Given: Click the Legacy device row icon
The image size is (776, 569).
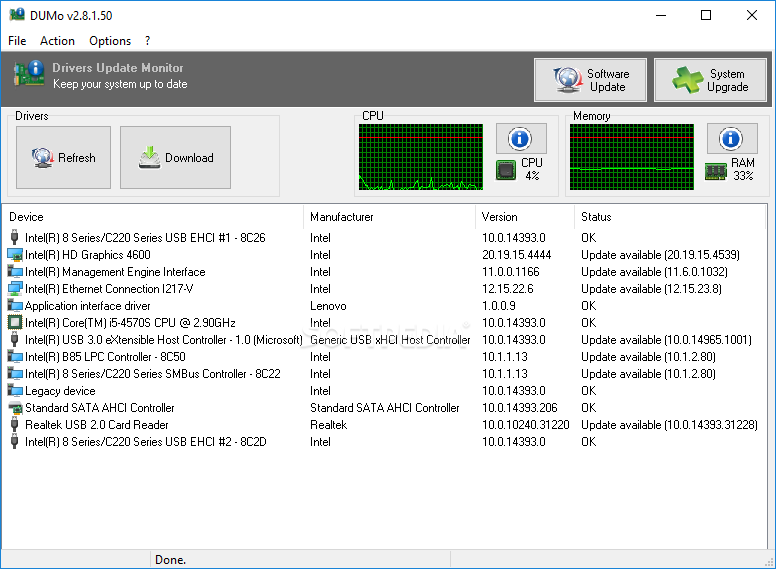Looking at the screenshot, I should [x=15, y=390].
